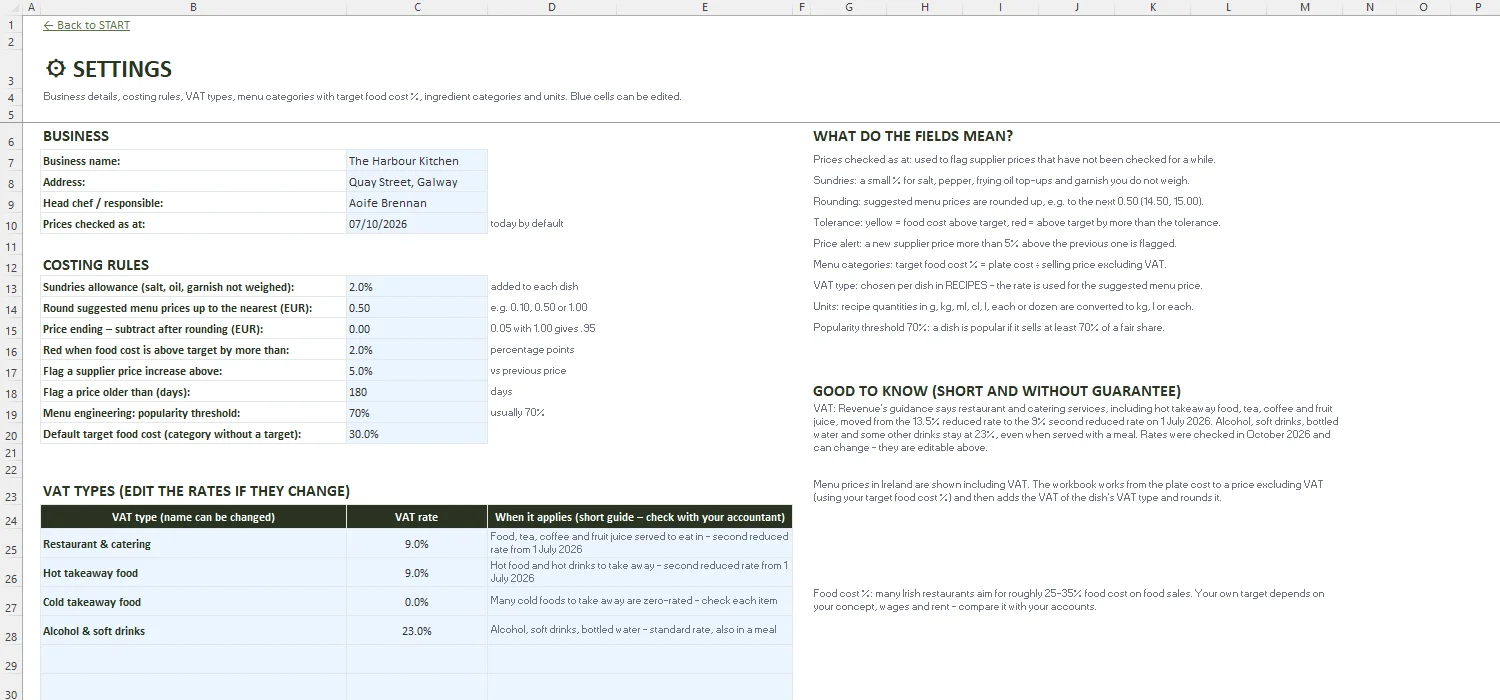Select head chef cell Aoife Brennan
The image size is (1500, 700).
pyautogui.click(x=417, y=203)
